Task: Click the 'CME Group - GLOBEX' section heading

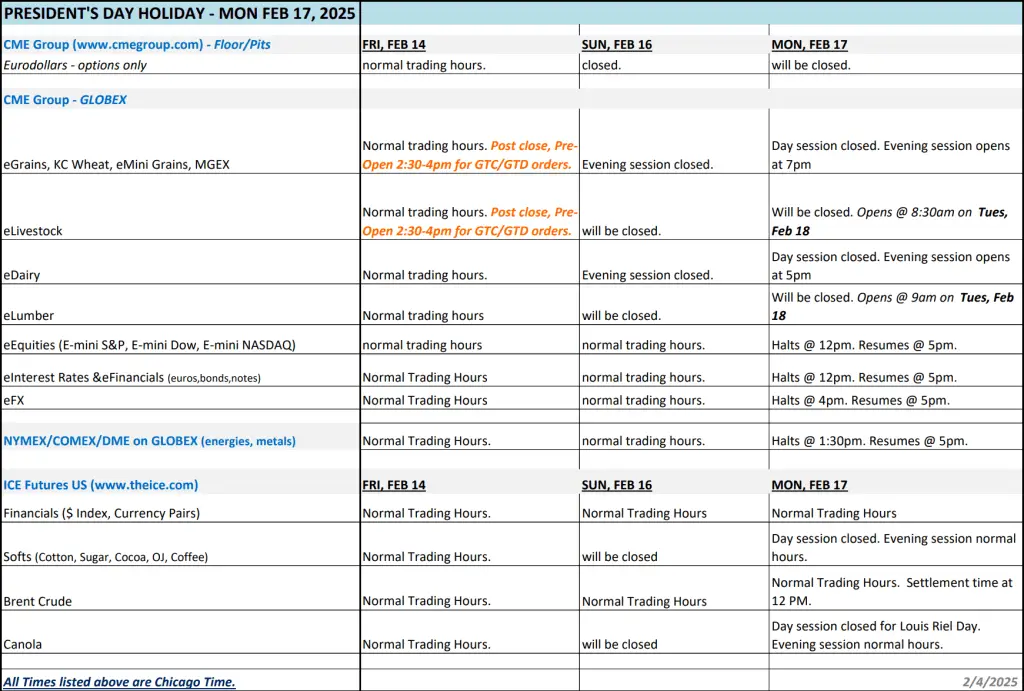Action: [x=65, y=100]
